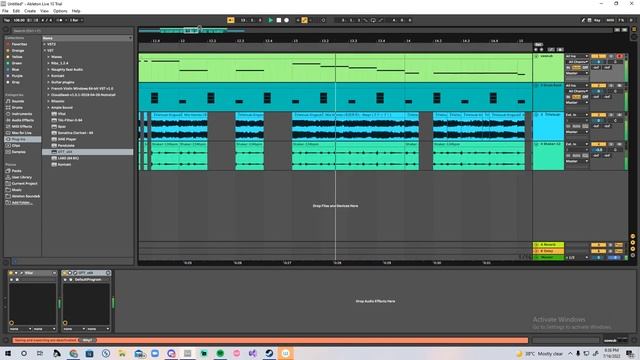Solo the top light-green track
This screenshot has width=640, height=360.
coord(611,56)
